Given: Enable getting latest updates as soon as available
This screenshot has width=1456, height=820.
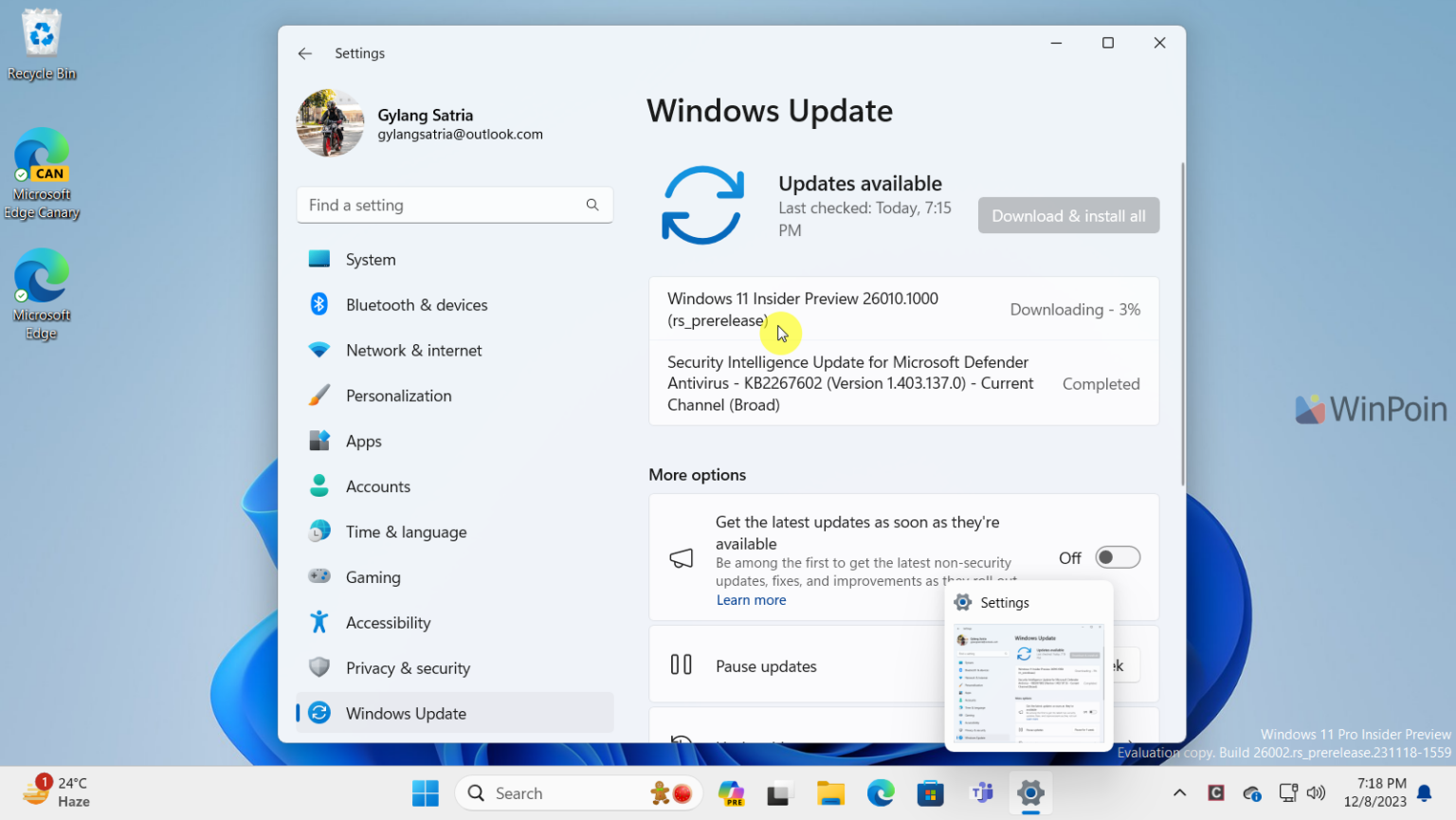Looking at the screenshot, I should click(1117, 557).
